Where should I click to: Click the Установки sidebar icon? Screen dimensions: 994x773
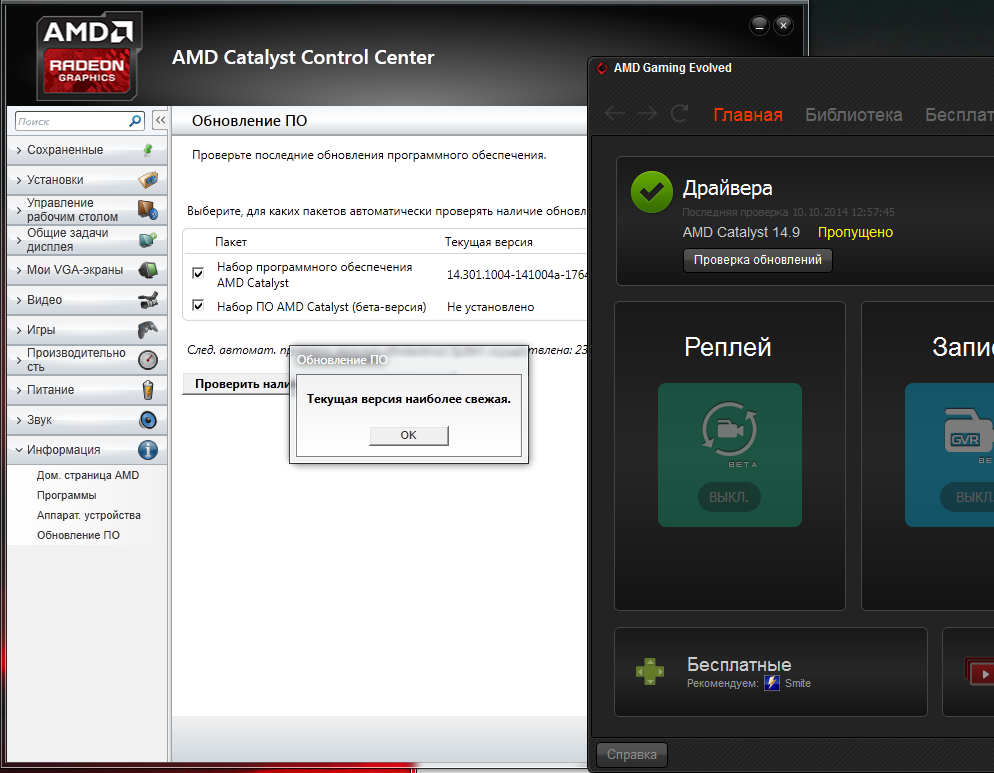tap(148, 180)
